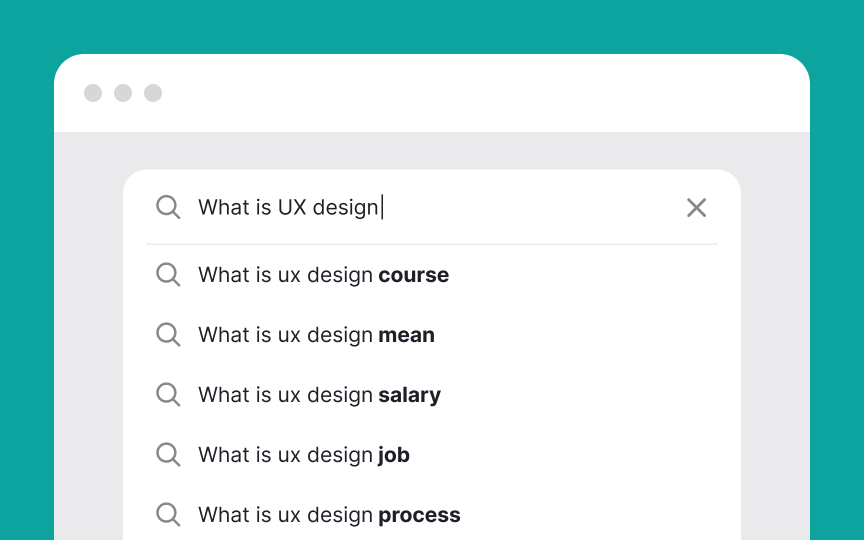Click the bold word 'course' in suggestions
This screenshot has width=864, height=540.
pyautogui.click(x=413, y=275)
